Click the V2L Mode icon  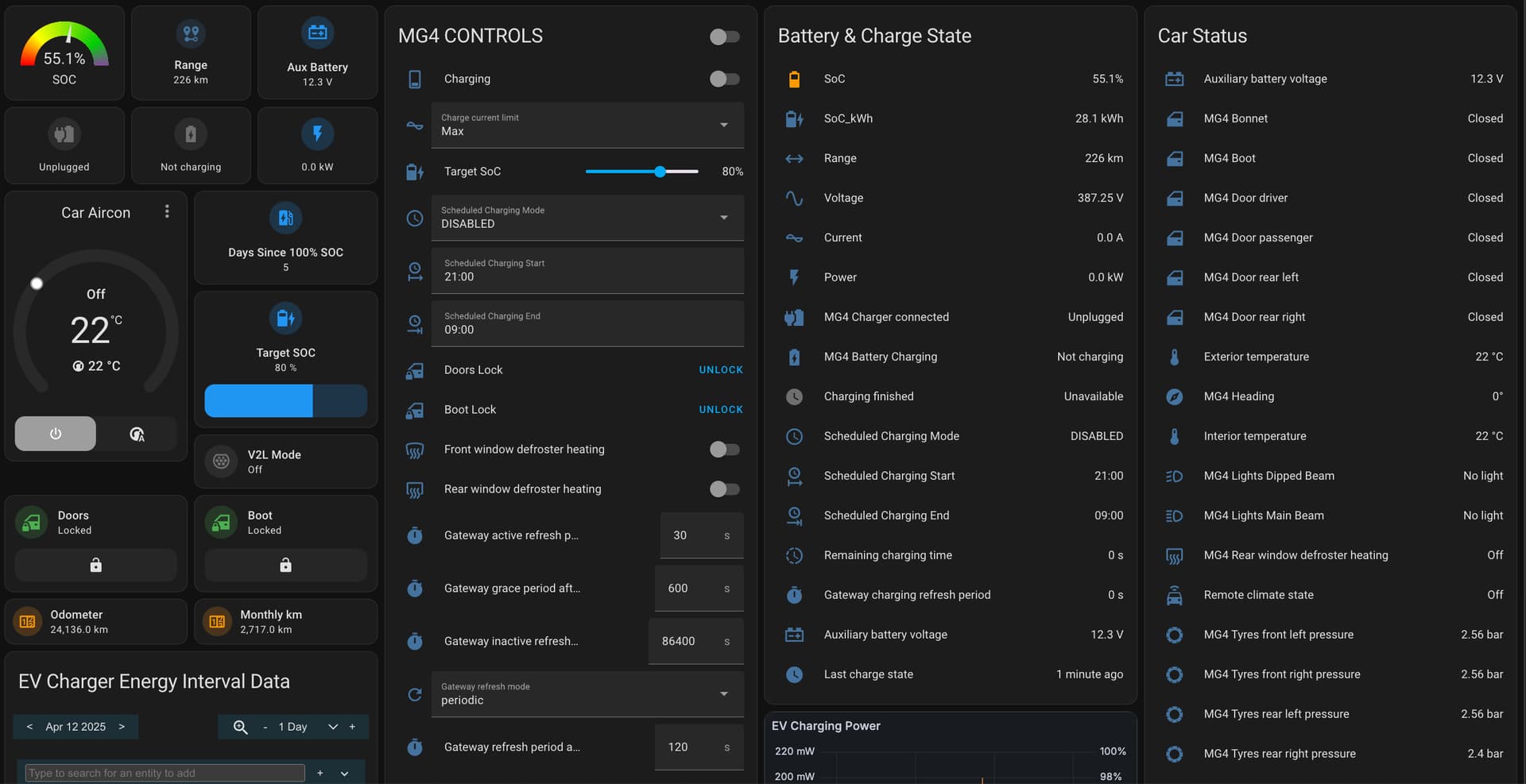(222, 461)
